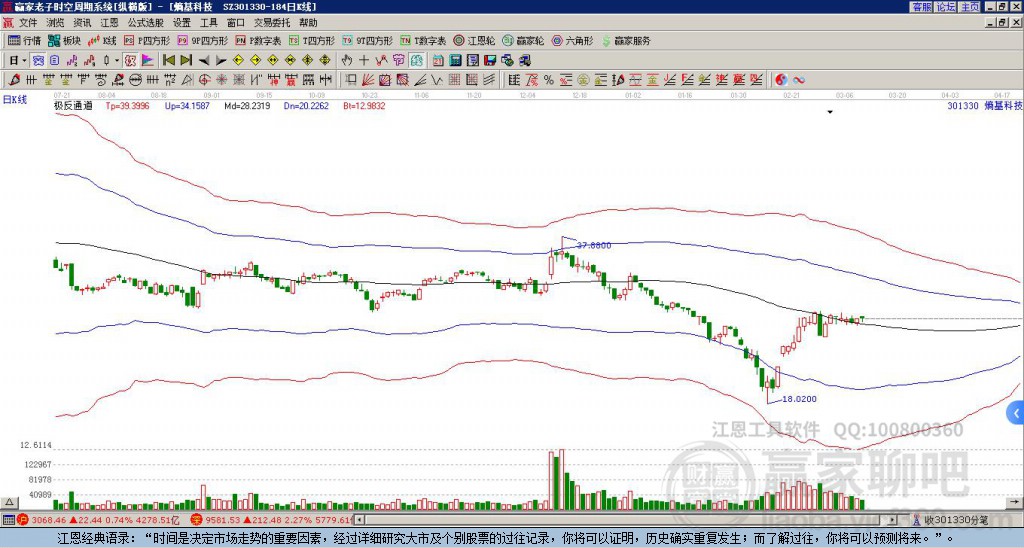This screenshot has height=548, width=1024.
Task: Open the calendar icon in toolbar
Action: click(x=438, y=61)
